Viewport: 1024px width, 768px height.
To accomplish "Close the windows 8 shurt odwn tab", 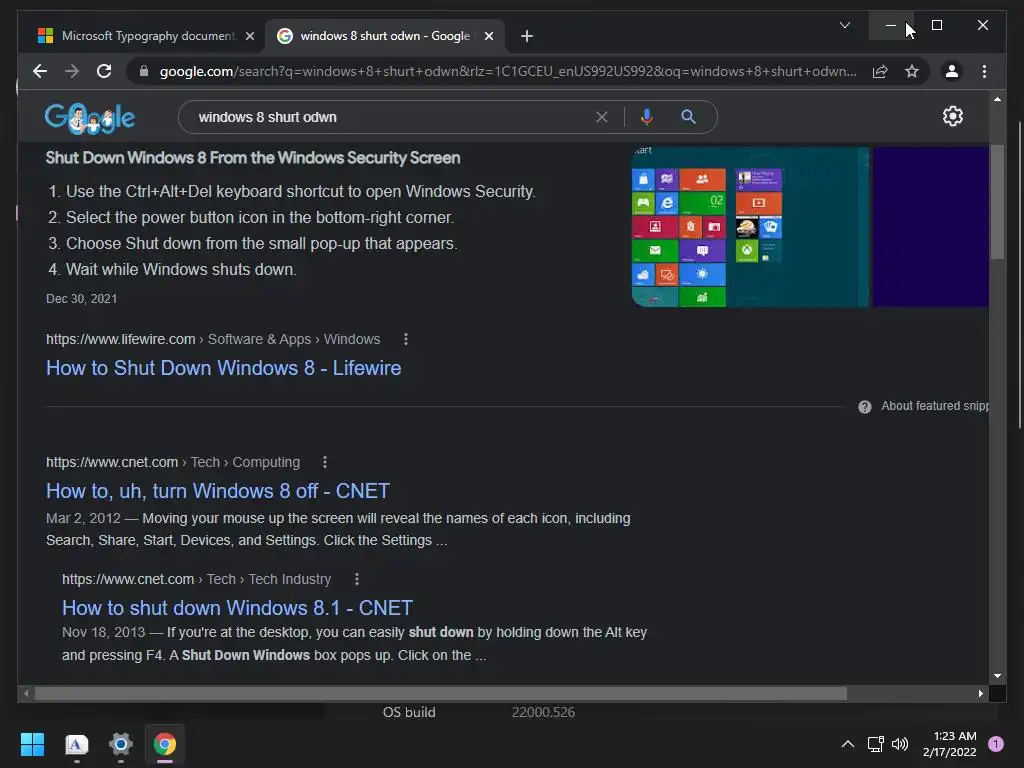I will click(488, 36).
